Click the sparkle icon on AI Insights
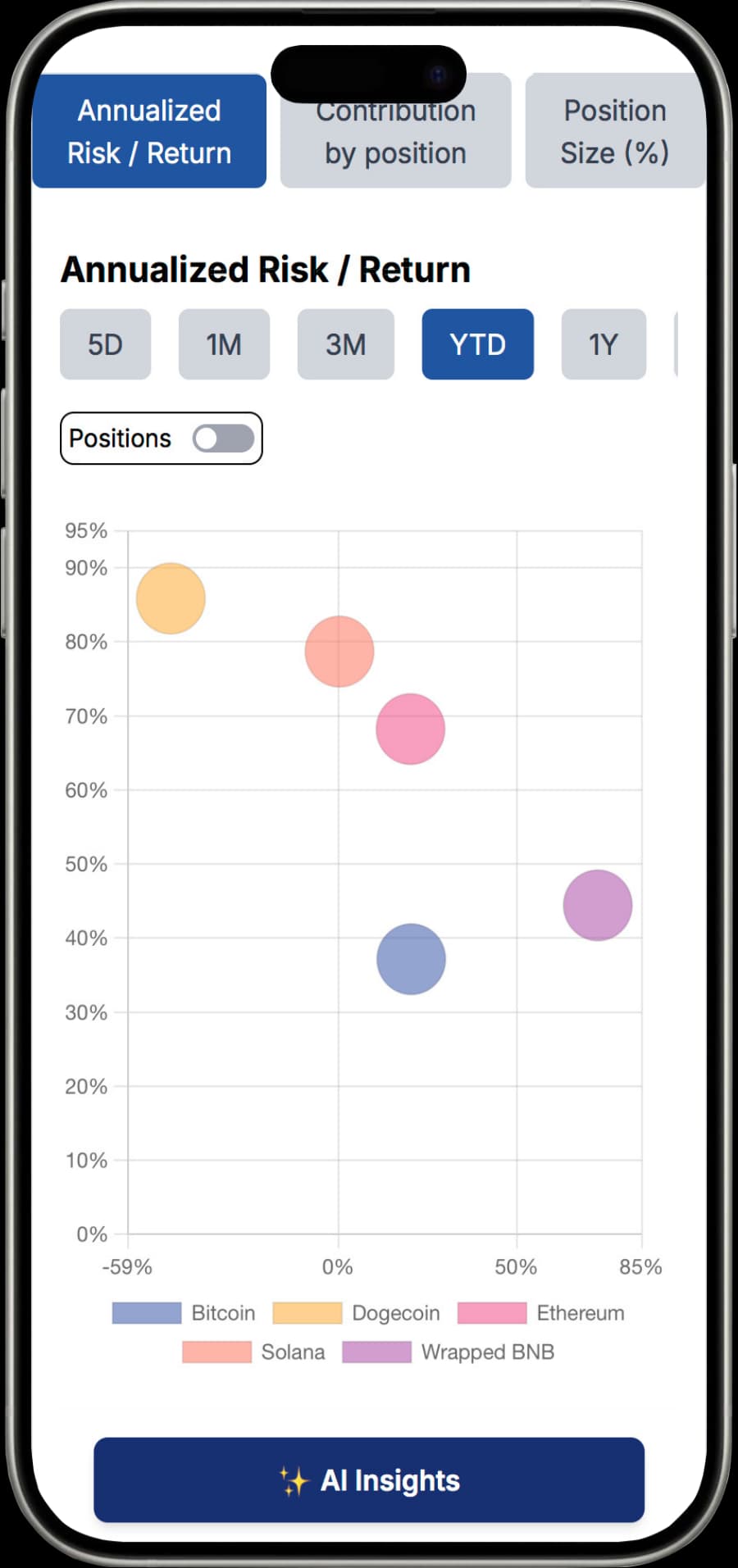The height and width of the screenshot is (1568, 738). pos(294,1481)
